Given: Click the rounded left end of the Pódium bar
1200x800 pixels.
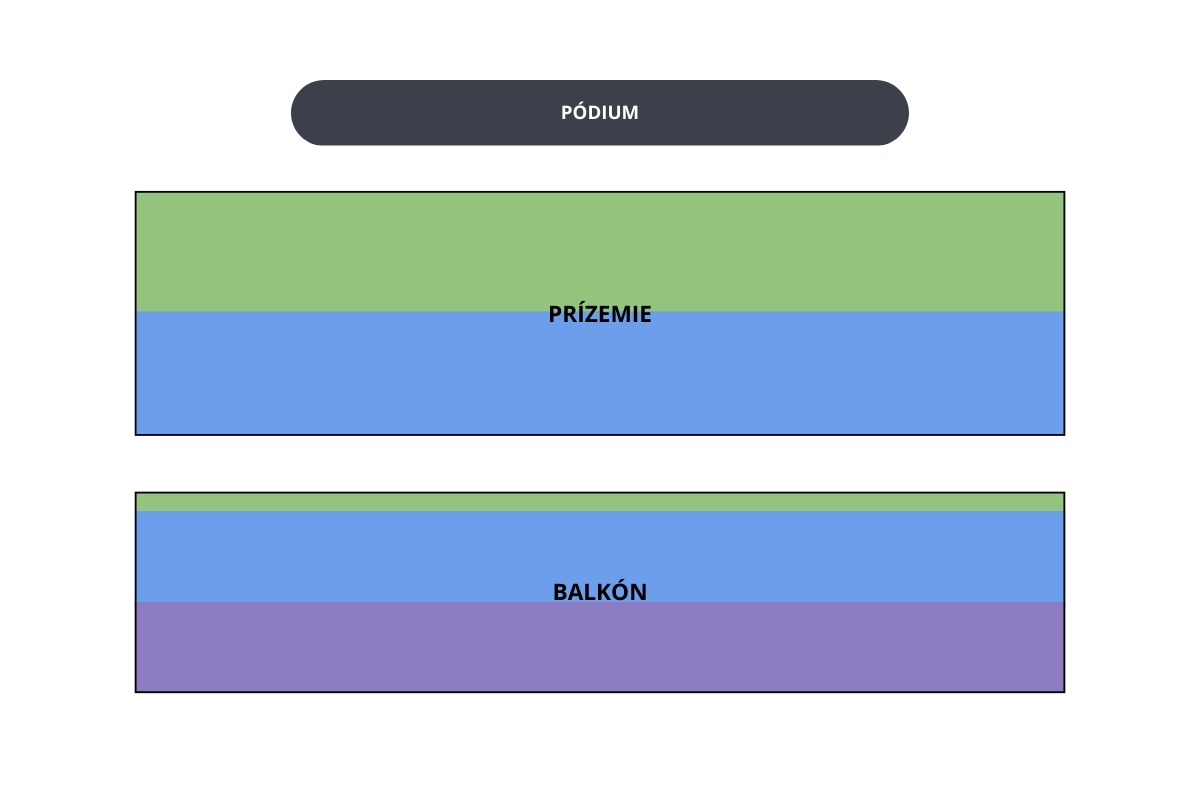Looking at the screenshot, I should tap(310, 113).
